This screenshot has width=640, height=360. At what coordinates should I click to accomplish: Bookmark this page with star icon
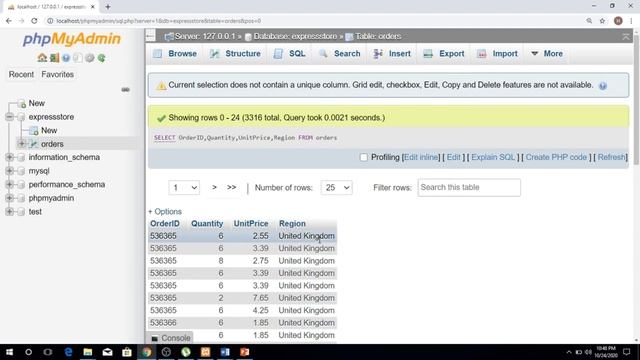click(x=602, y=21)
